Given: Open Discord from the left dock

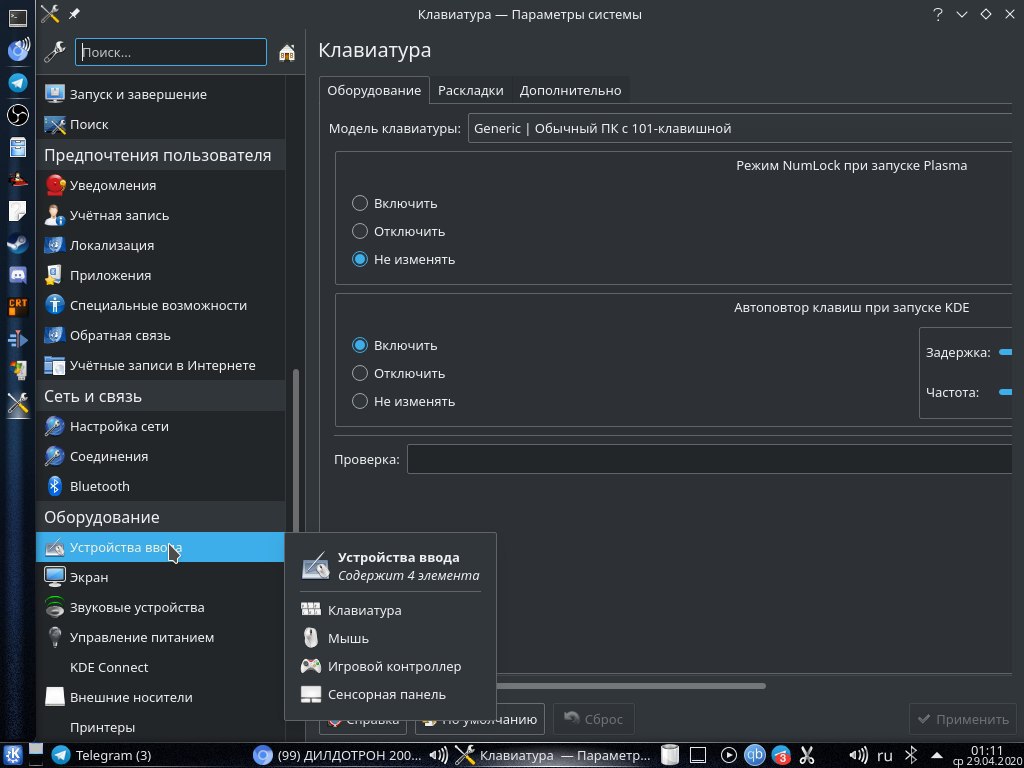Looking at the screenshot, I should (18, 275).
